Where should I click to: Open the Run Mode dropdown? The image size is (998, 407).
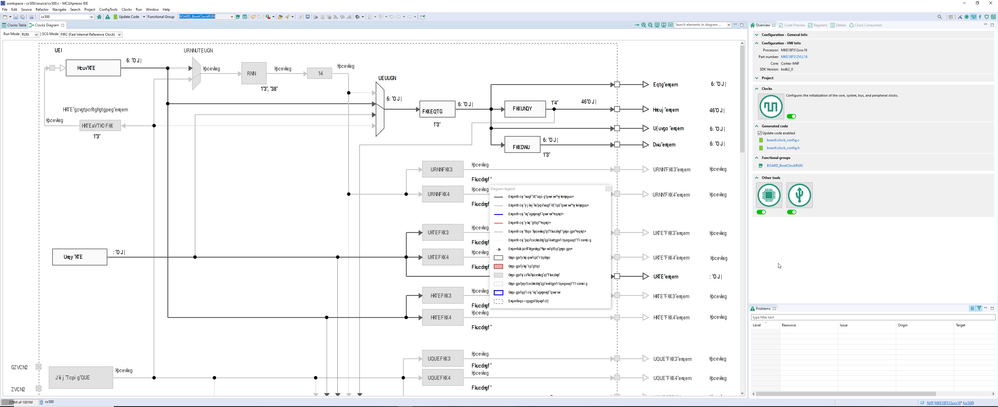click(29, 34)
